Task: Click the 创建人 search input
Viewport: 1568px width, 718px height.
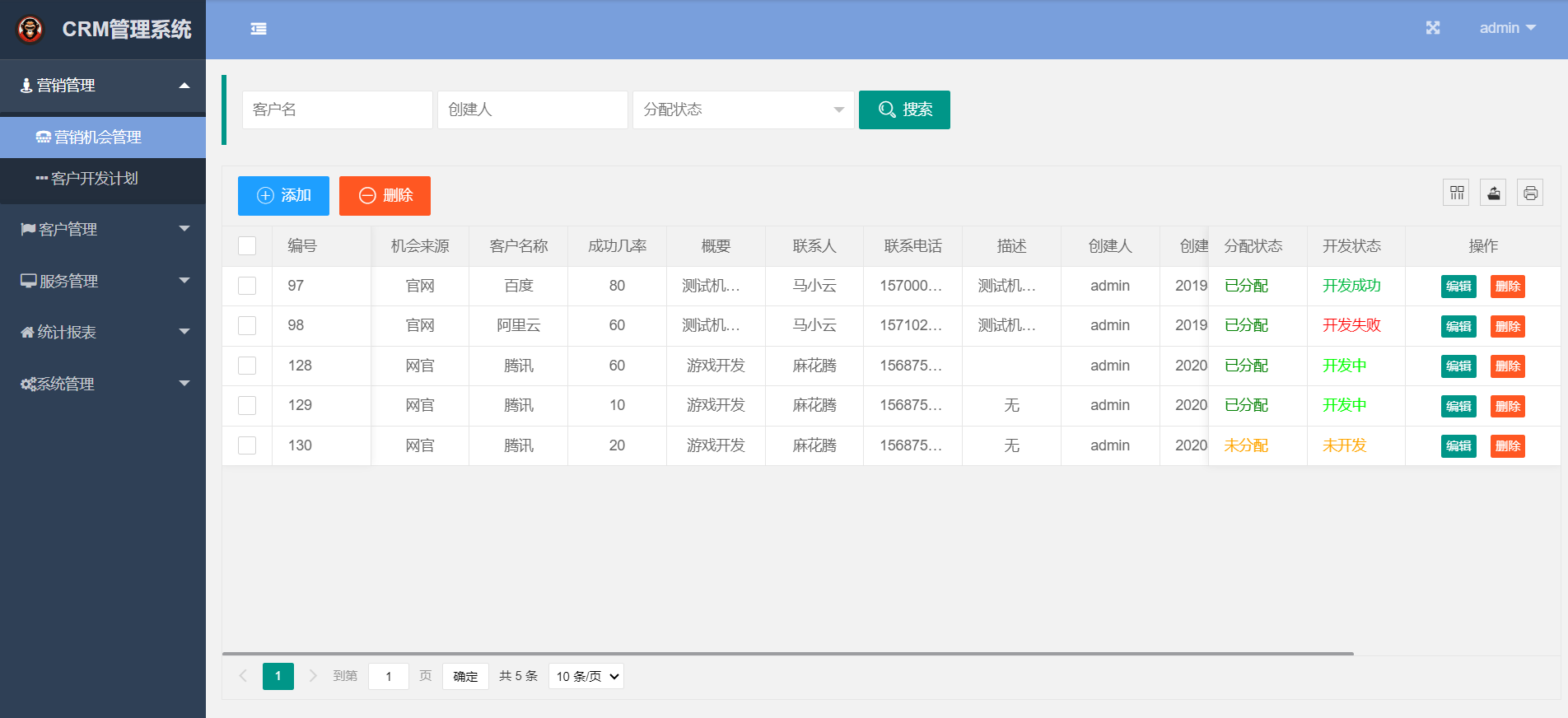Action: point(533,110)
